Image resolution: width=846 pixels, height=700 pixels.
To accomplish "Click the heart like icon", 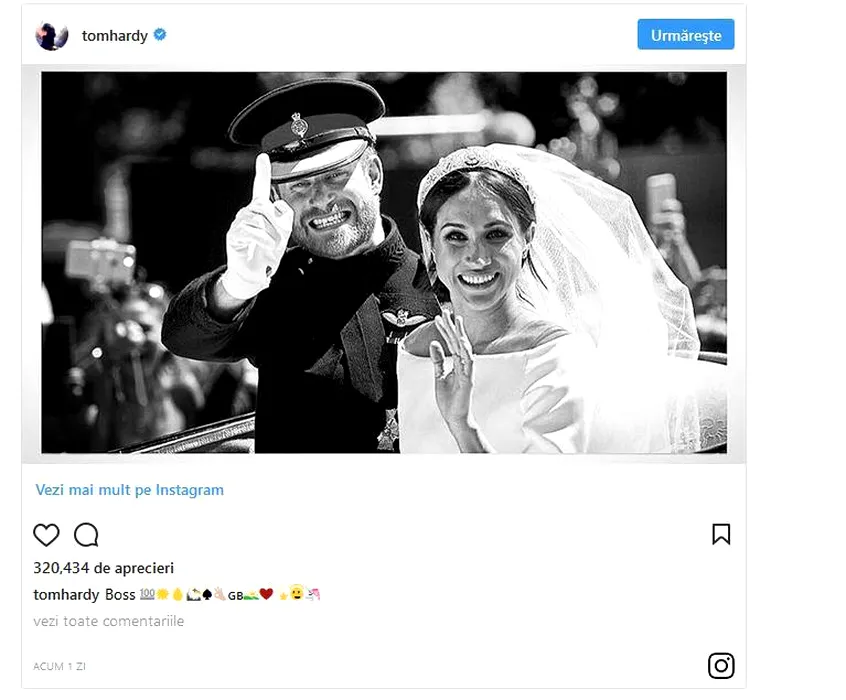I will 46,535.
